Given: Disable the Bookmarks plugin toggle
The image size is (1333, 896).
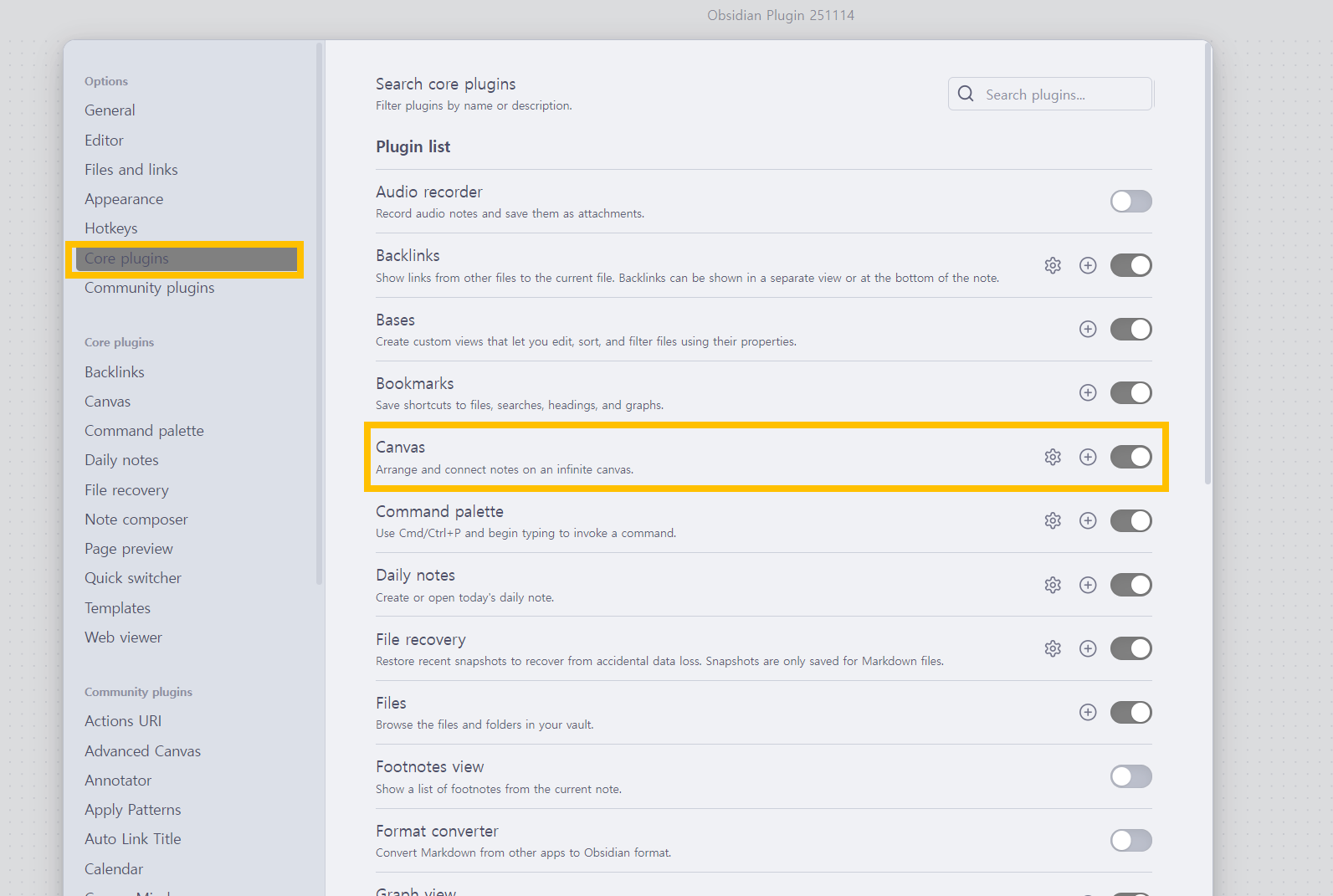Looking at the screenshot, I should pos(1131,392).
